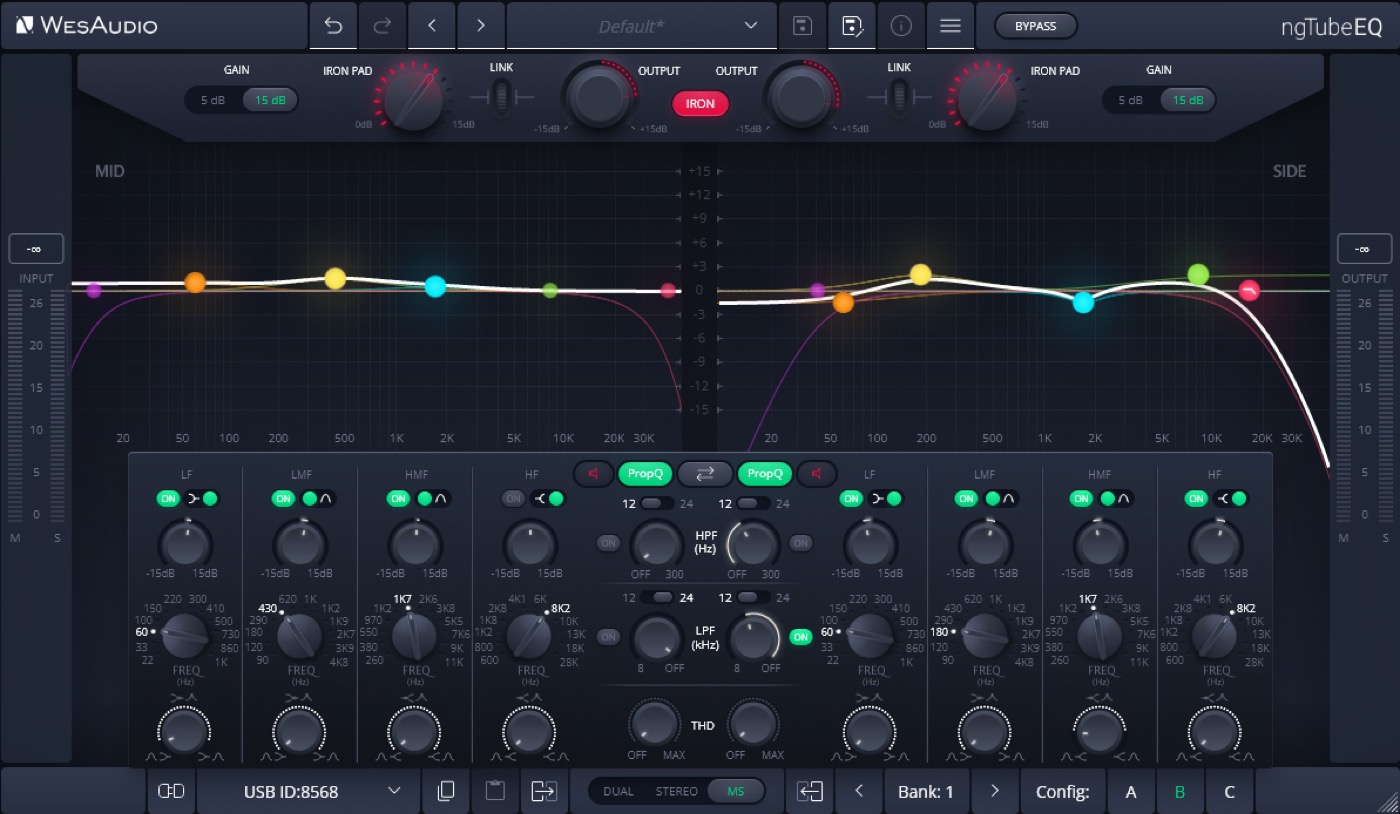Select Config C
Viewport: 1400px width, 814px height.
point(1229,792)
